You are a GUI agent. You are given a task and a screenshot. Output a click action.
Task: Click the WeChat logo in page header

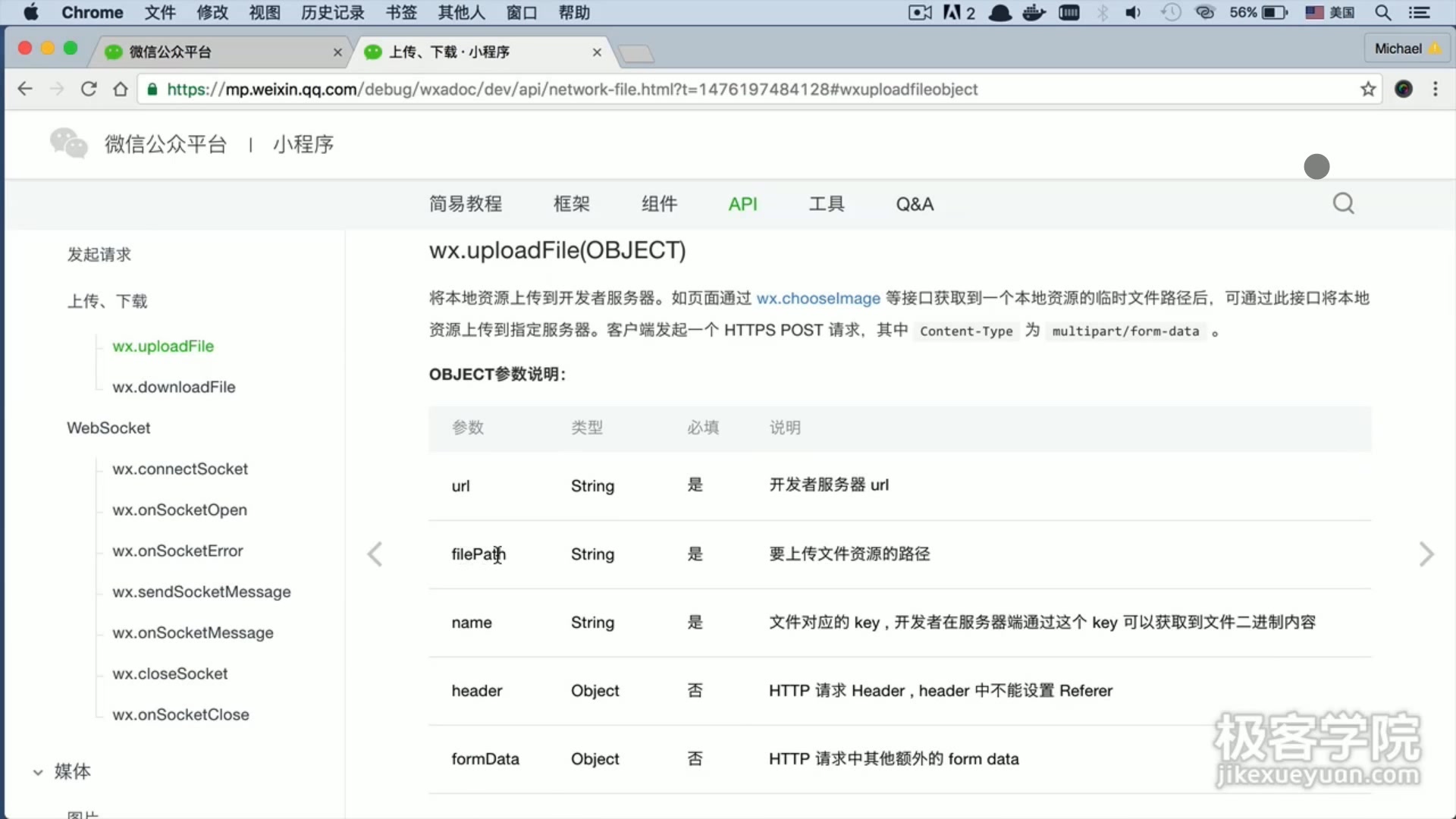tap(69, 143)
